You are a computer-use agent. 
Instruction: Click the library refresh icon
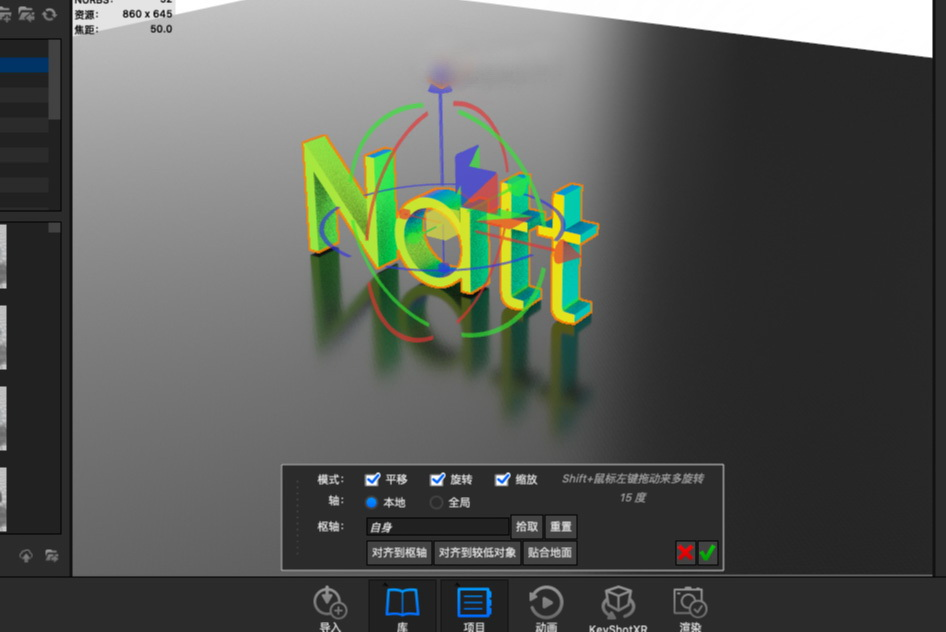[49, 14]
